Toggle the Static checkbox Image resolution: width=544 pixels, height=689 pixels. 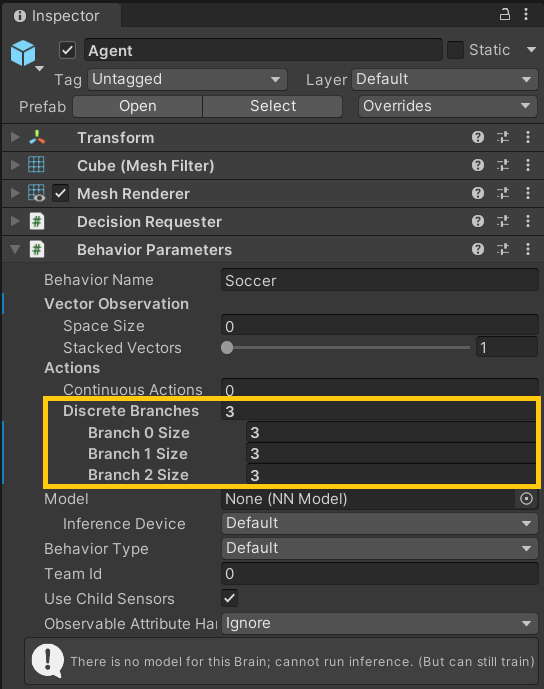(455, 50)
